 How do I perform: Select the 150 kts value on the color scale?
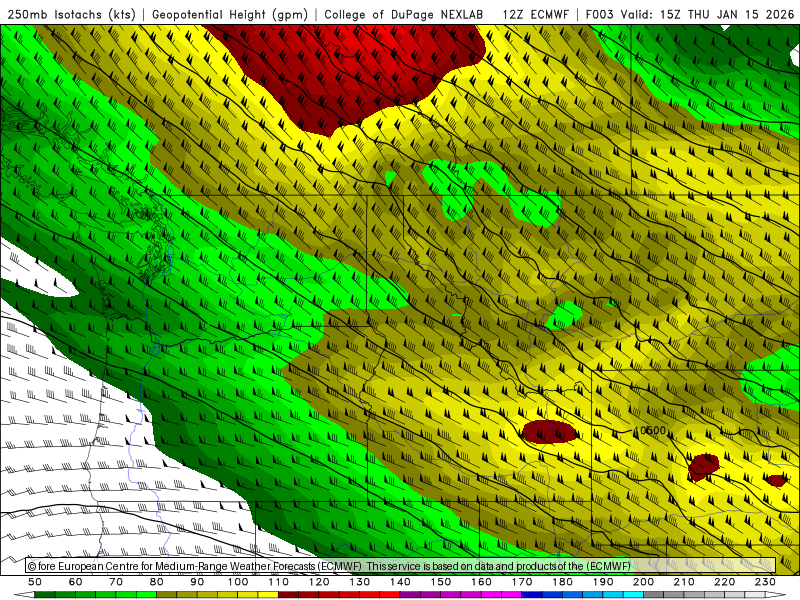click(441, 582)
